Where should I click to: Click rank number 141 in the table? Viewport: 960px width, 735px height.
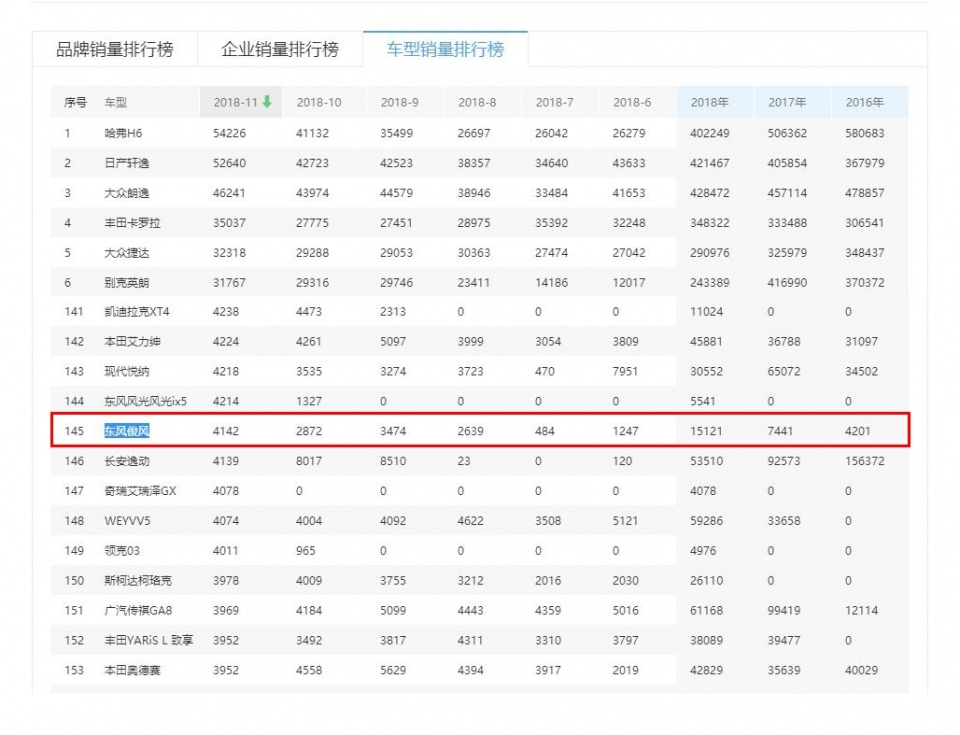(74, 311)
